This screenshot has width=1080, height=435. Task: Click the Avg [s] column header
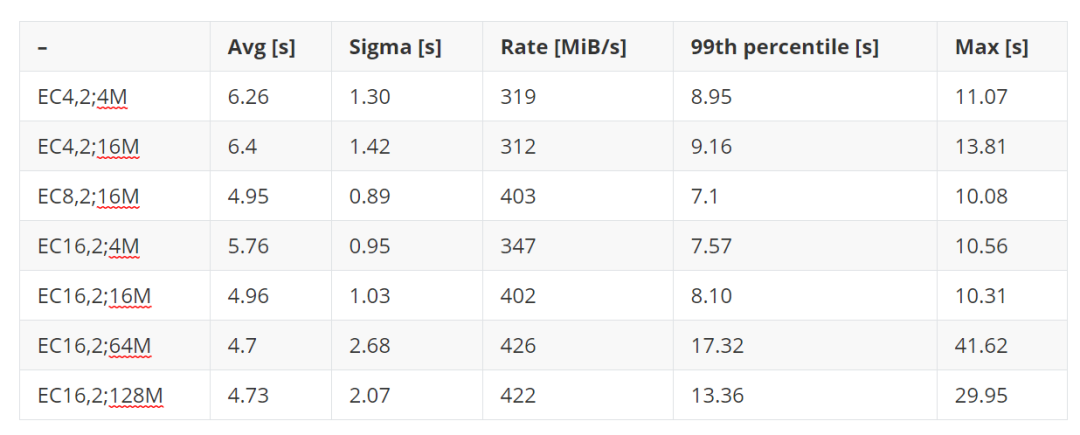(x=261, y=47)
